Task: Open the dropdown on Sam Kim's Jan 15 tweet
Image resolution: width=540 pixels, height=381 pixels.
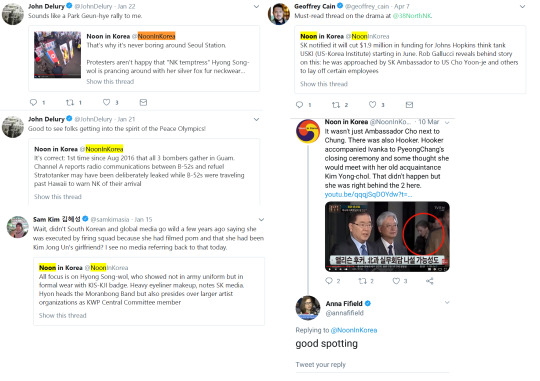Action: (x=261, y=219)
